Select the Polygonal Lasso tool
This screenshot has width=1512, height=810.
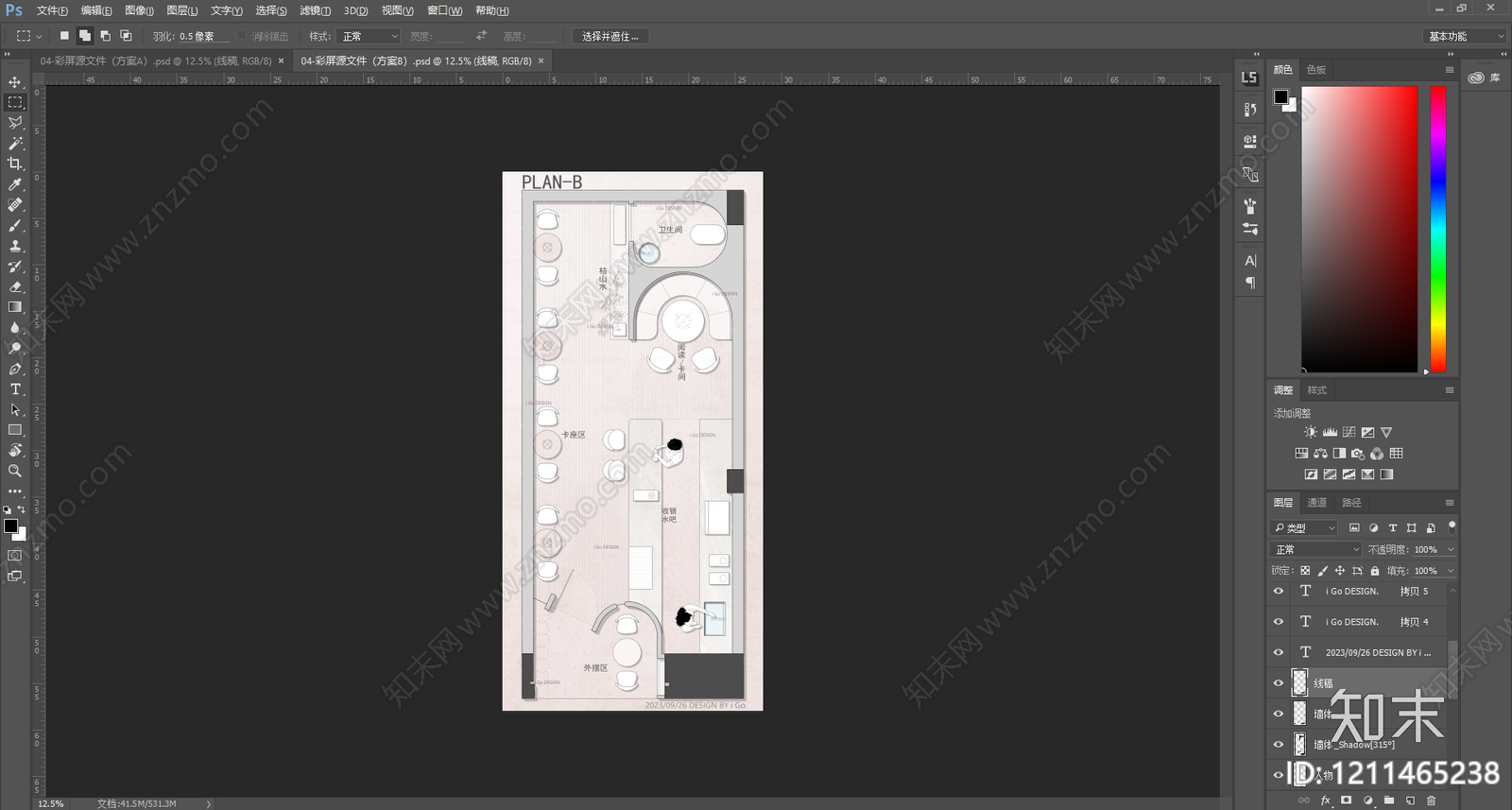(x=15, y=123)
